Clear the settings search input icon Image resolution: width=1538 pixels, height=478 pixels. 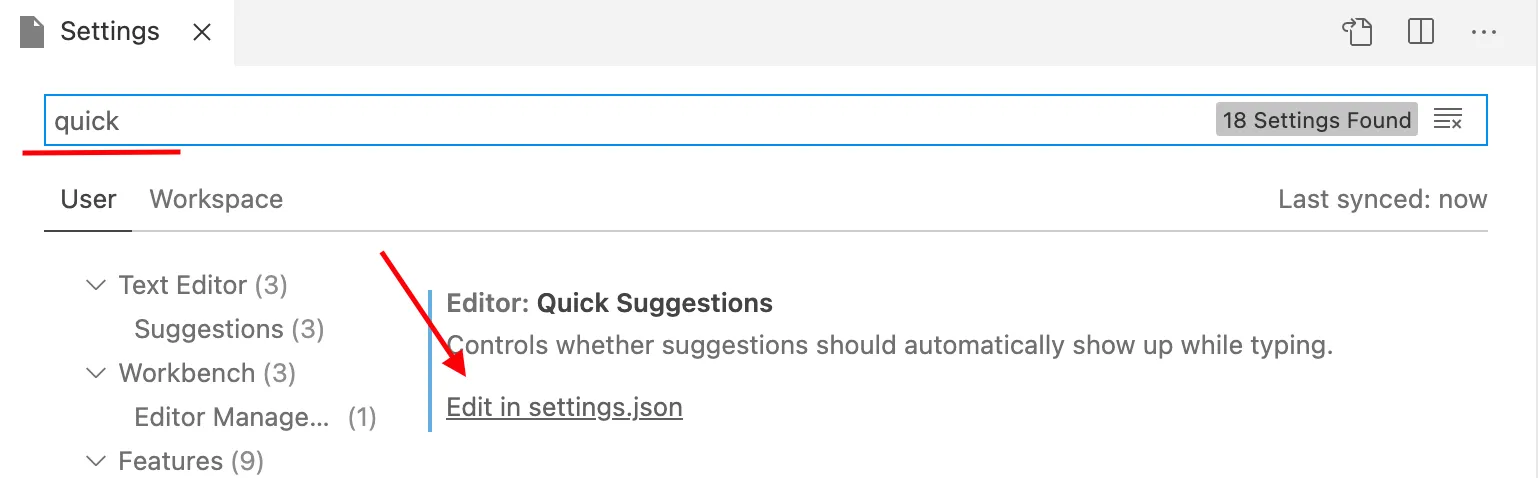point(1448,120)
